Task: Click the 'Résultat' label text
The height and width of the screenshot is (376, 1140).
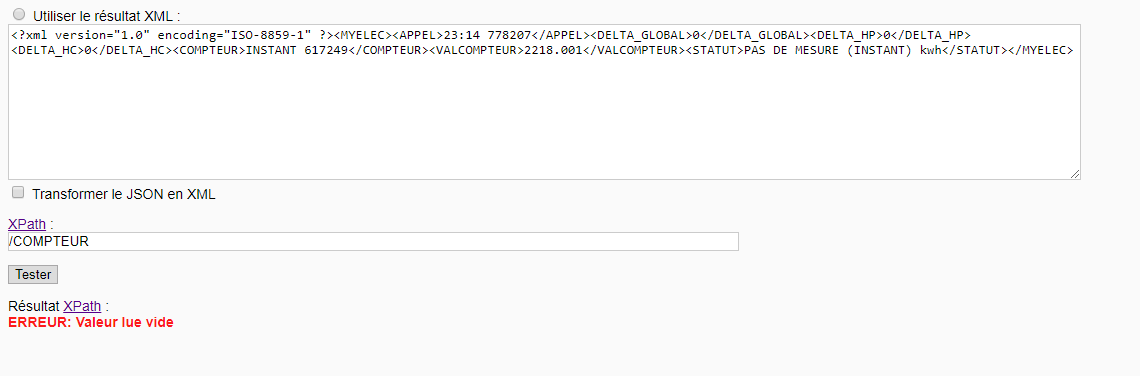Action: click(x=34, y=306)
